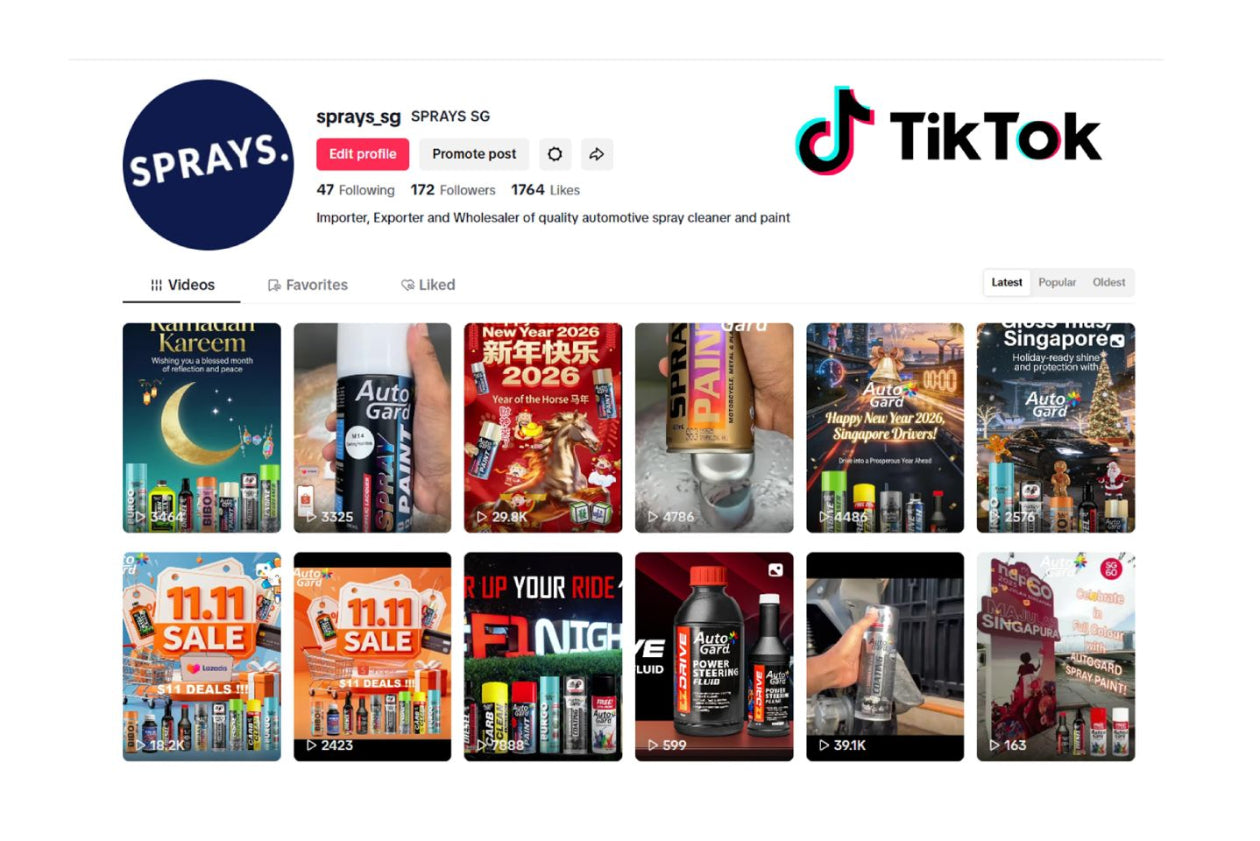
Task: Click photo-carousel icon on Power Steering Fluid post
Action: tap(775, 570)
